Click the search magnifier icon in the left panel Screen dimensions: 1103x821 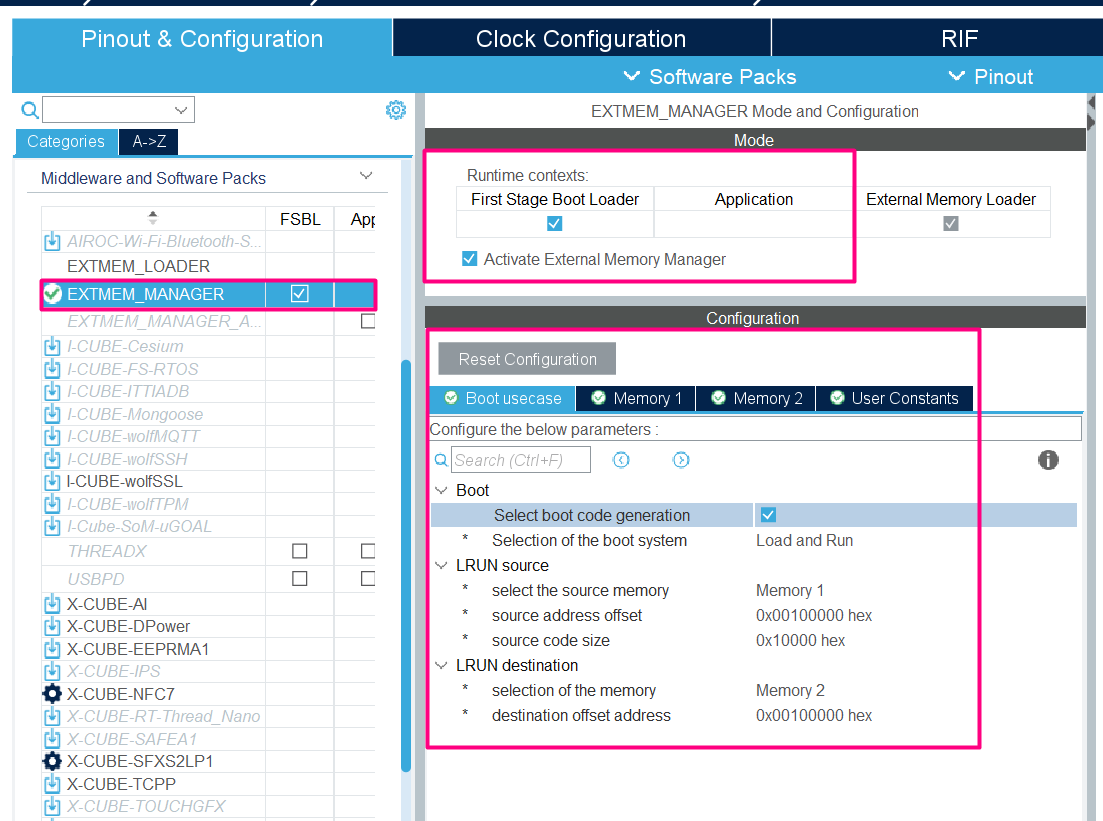29,110
